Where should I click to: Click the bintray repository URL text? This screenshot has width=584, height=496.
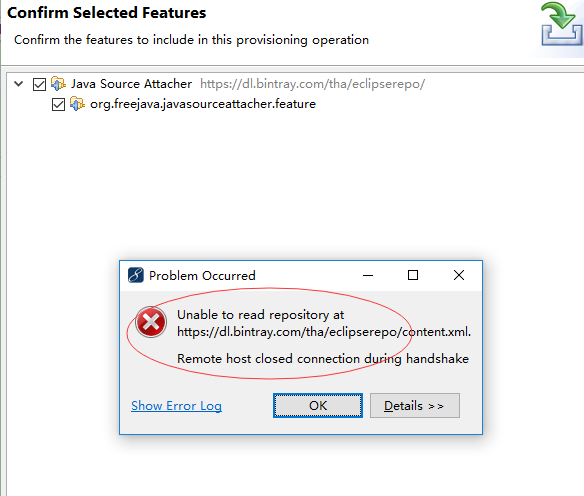[x=312, y=84]
